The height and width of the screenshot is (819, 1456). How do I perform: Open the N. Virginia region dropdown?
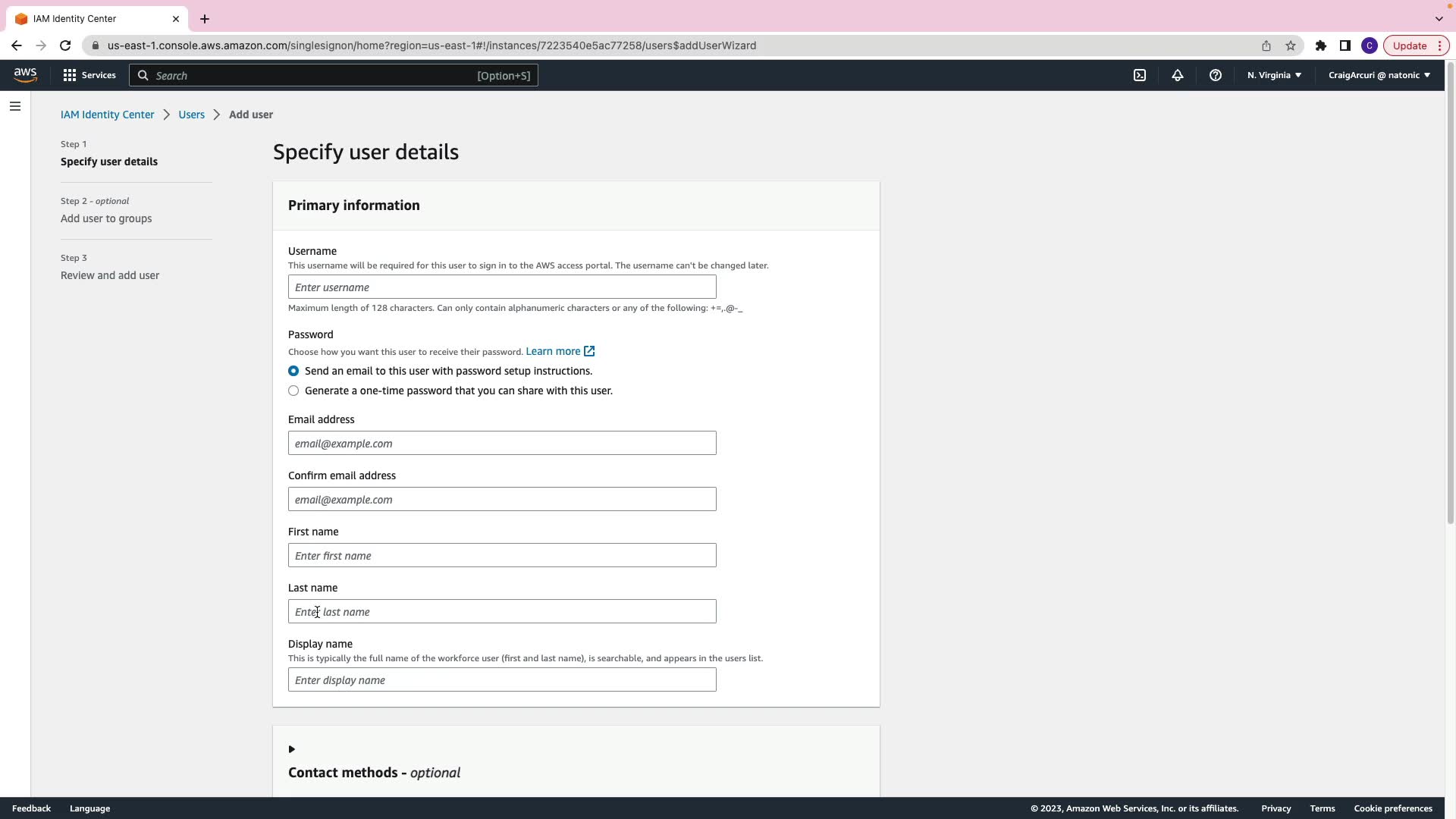click(1274, 75)
